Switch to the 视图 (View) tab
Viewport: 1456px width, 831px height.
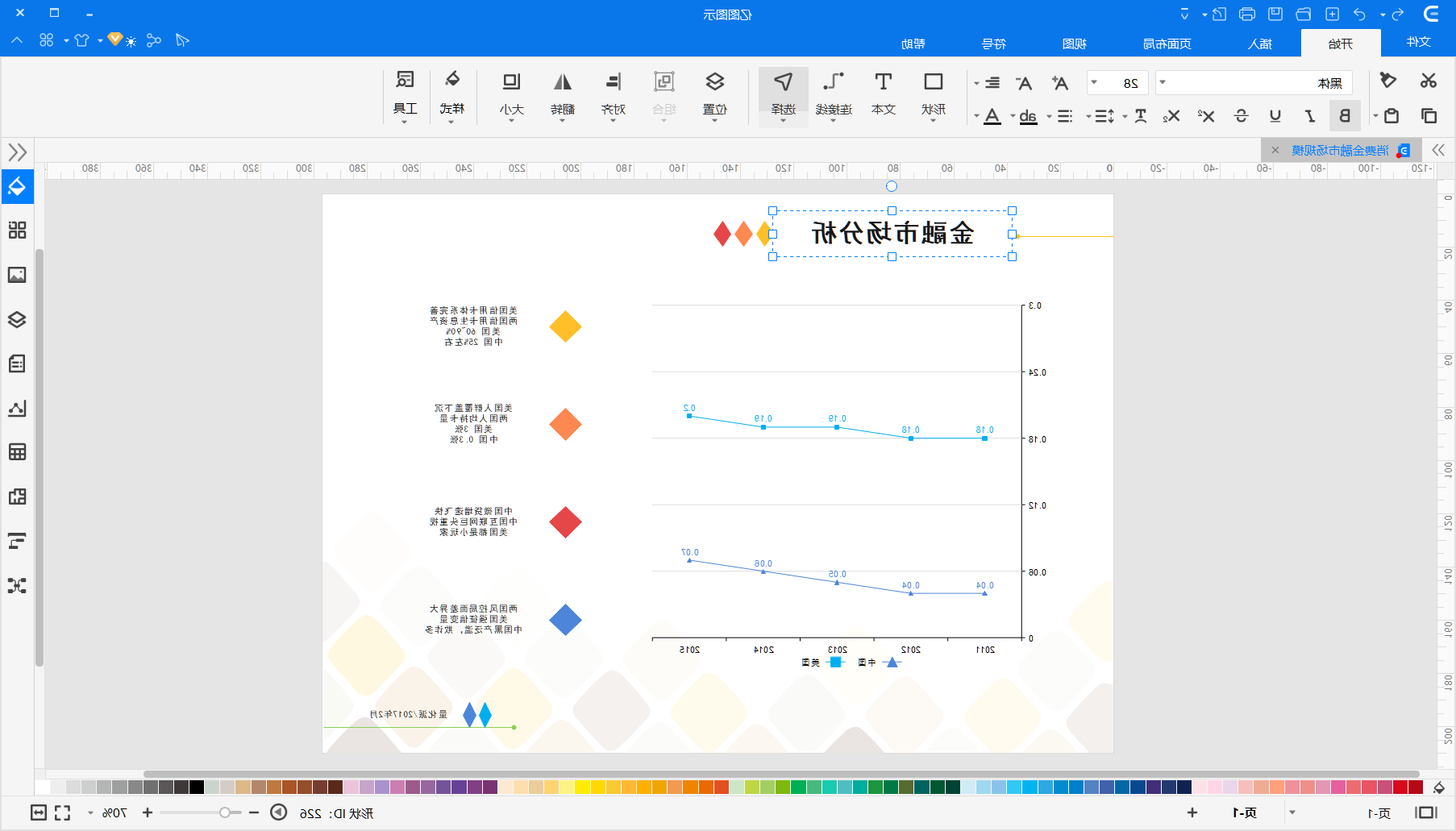1075,44
